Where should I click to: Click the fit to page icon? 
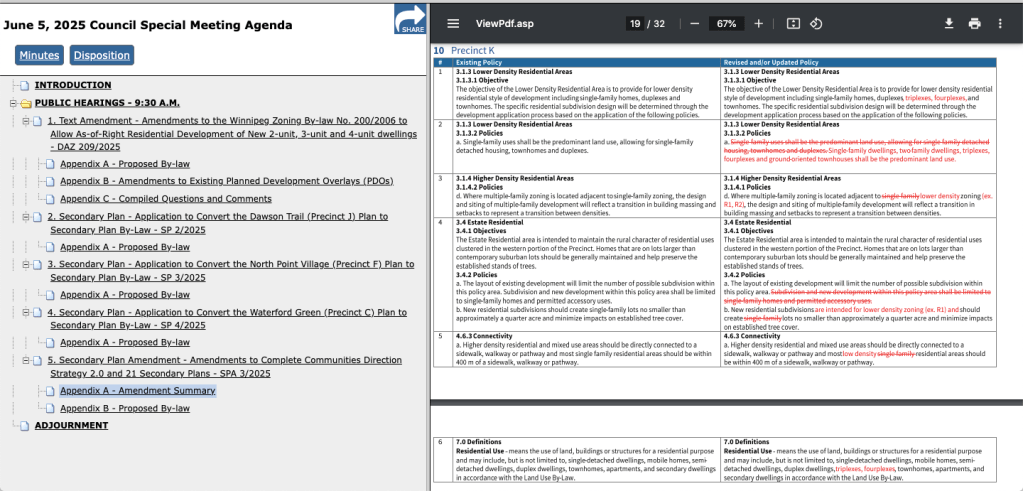[793, 23]
